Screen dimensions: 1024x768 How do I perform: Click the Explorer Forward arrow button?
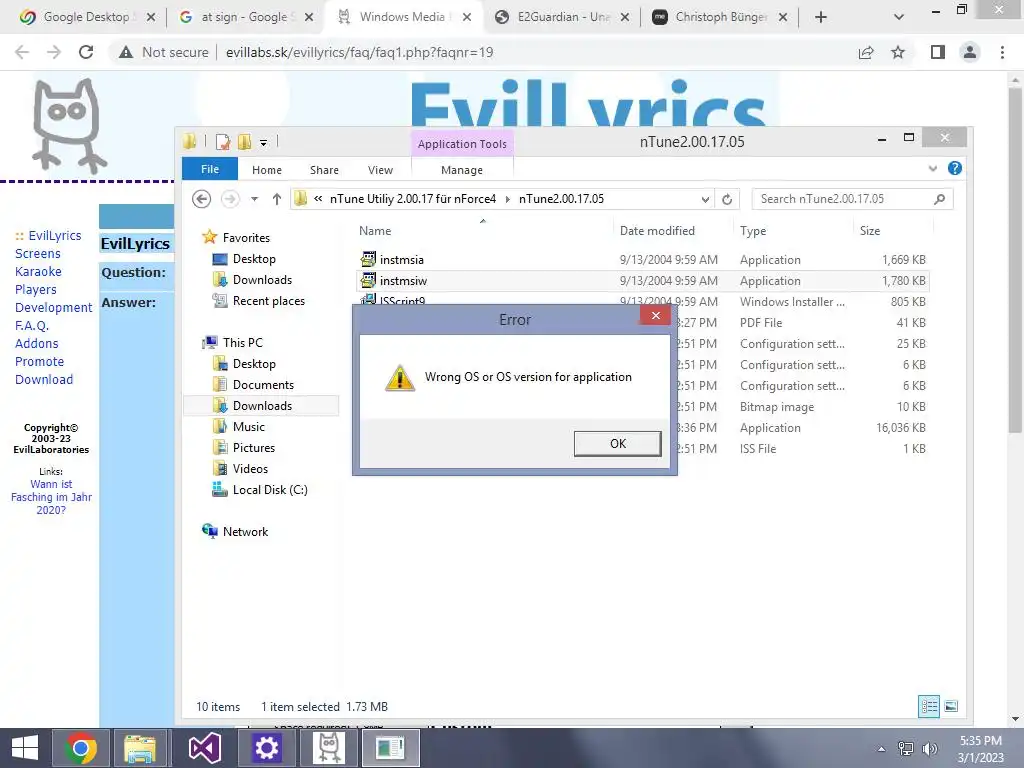[x=230, y=199]
